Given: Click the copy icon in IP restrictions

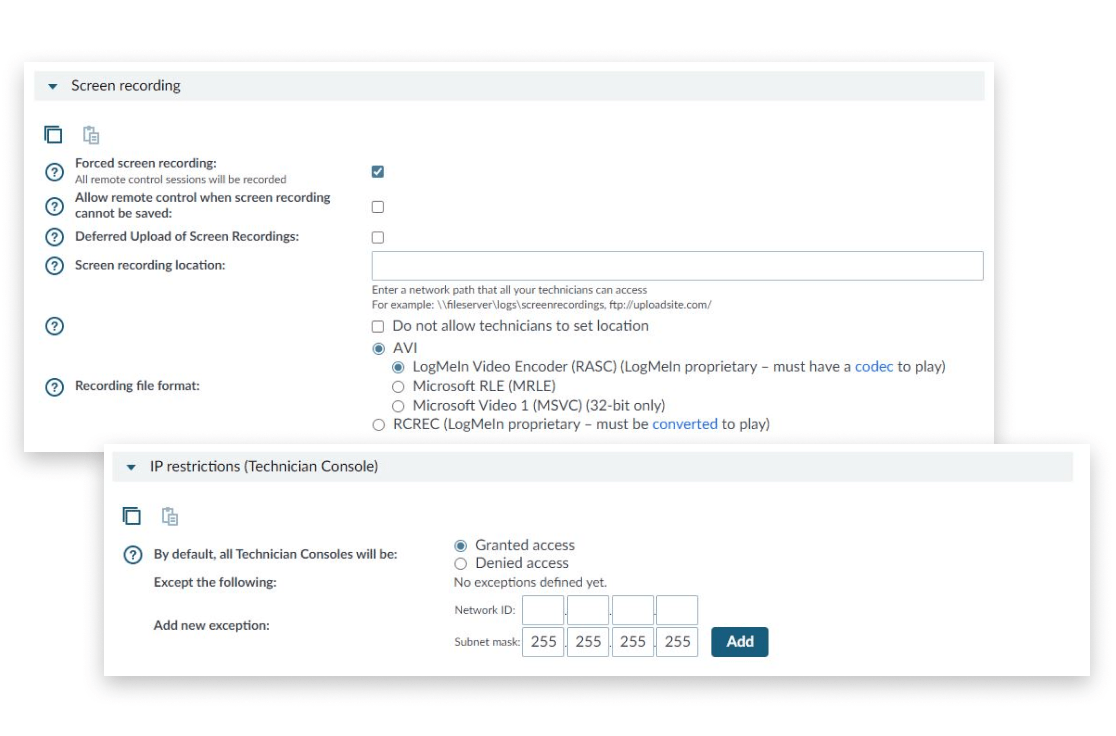Looking at the screenshot, I should [132, 516].
